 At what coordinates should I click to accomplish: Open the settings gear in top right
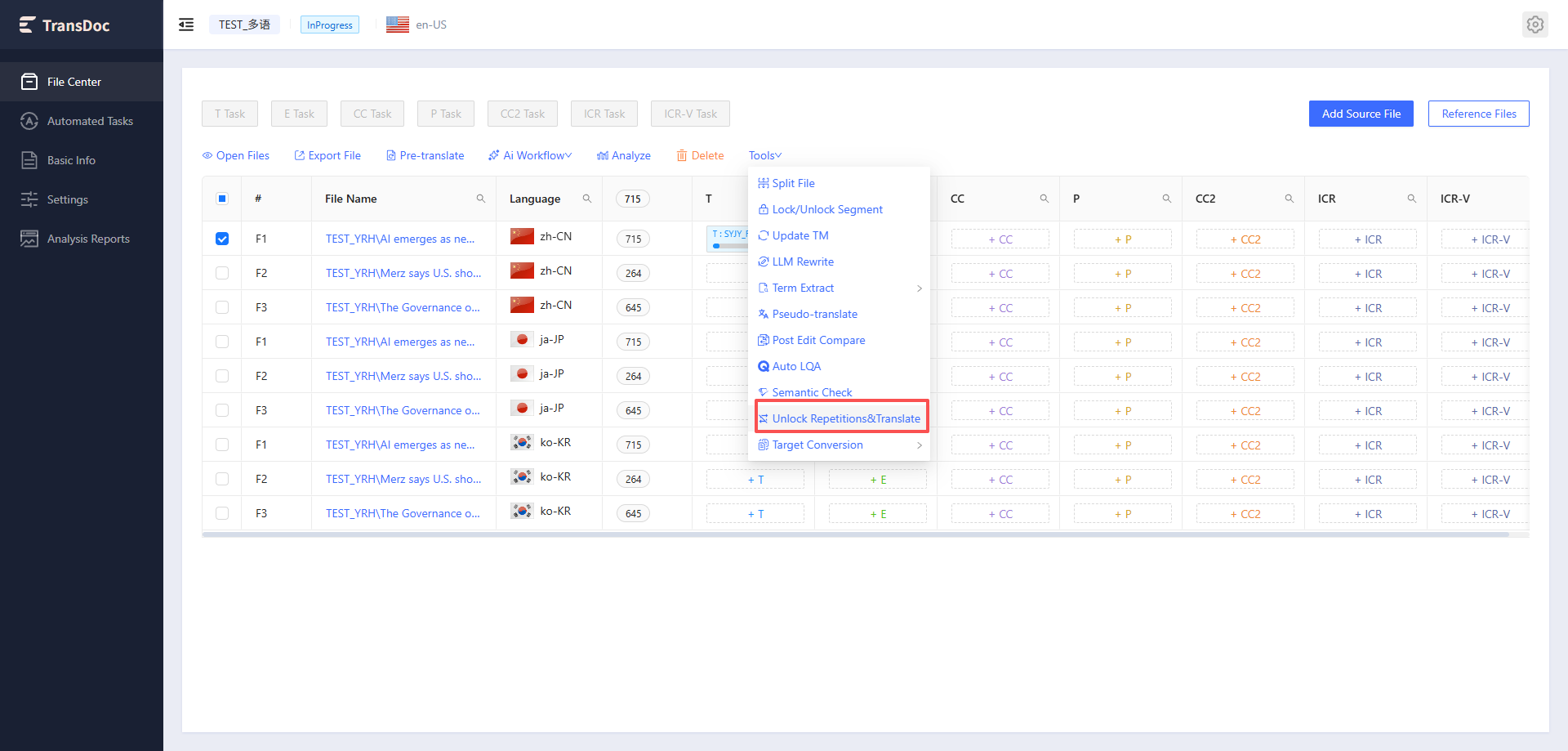[1535, 25]
